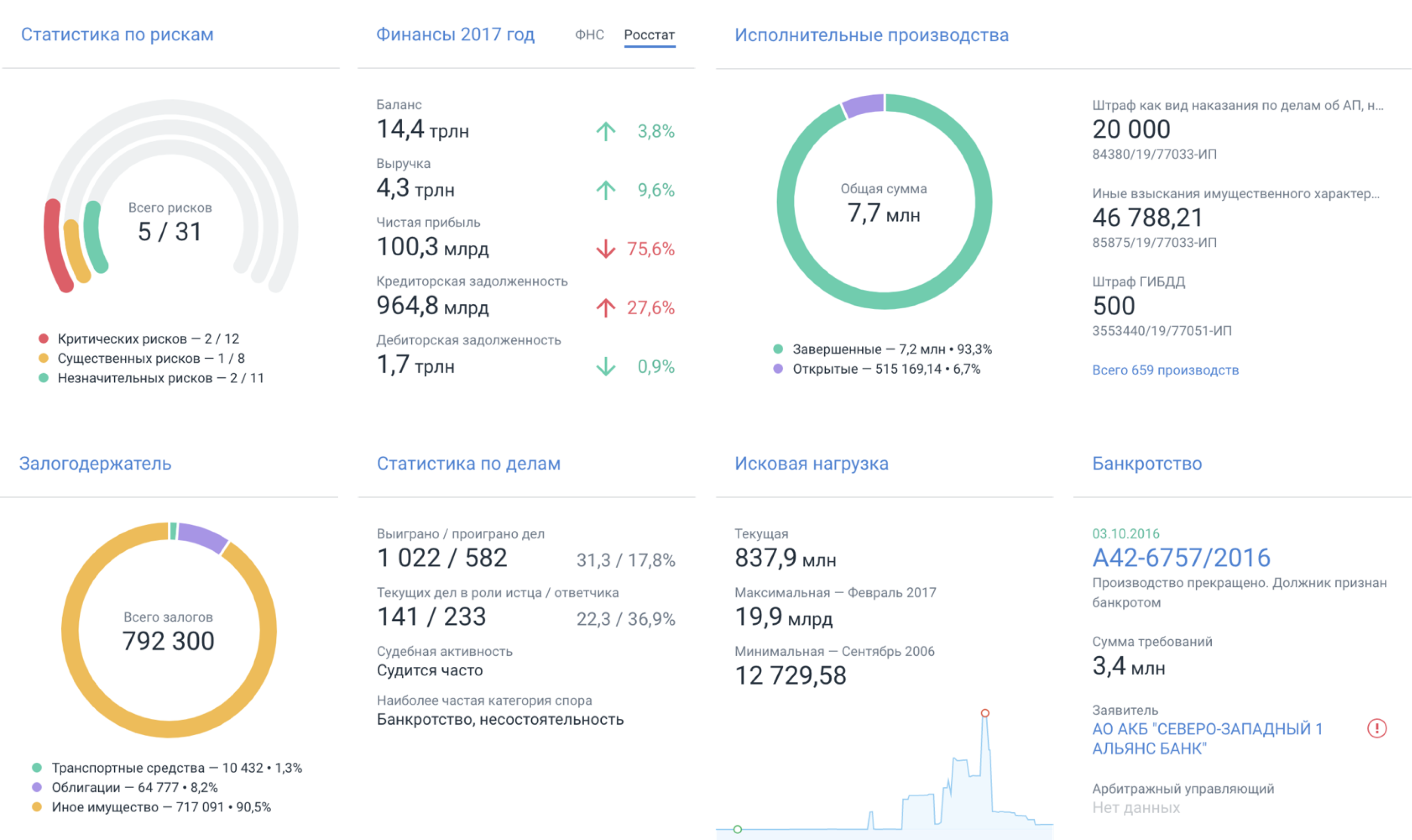Click the Исковая нагрузка card title

(x=811, y=464)
